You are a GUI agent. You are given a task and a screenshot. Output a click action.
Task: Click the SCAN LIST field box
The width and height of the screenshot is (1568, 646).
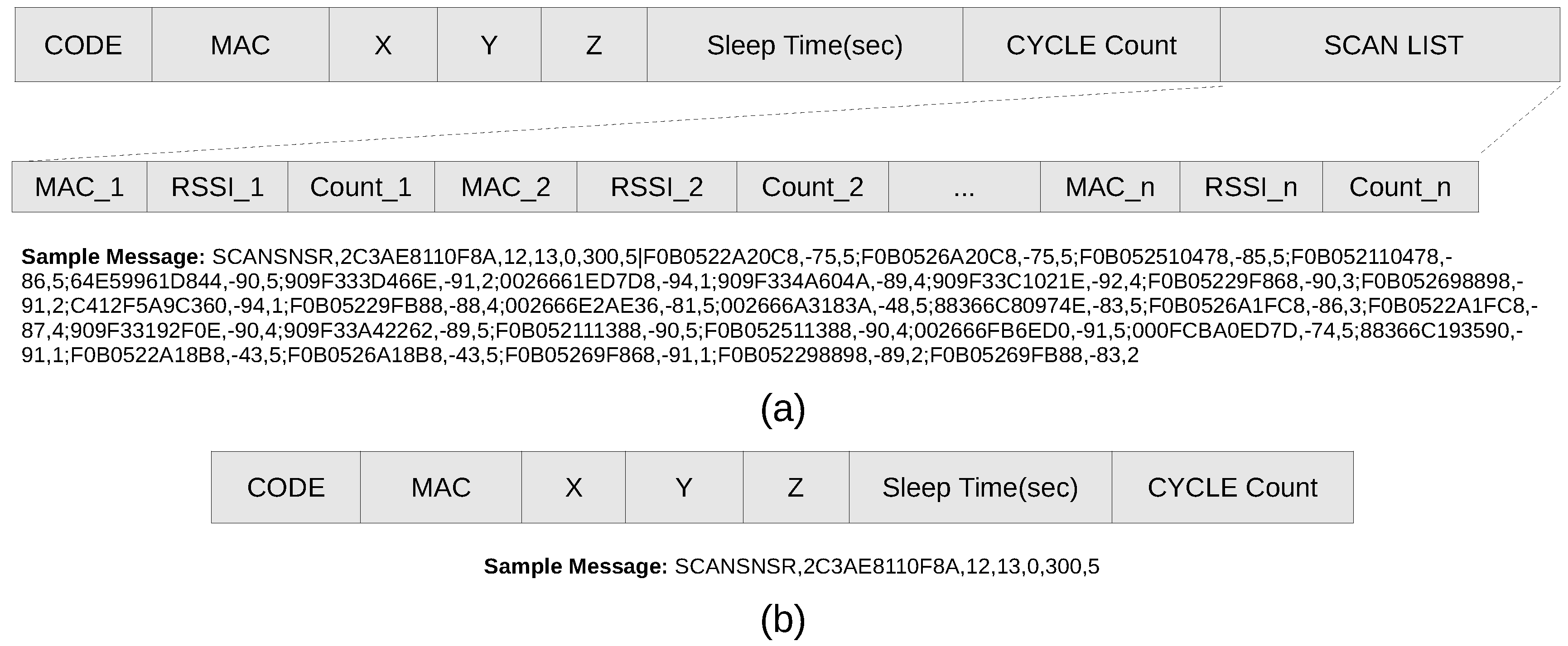[x=1393, y=45]
